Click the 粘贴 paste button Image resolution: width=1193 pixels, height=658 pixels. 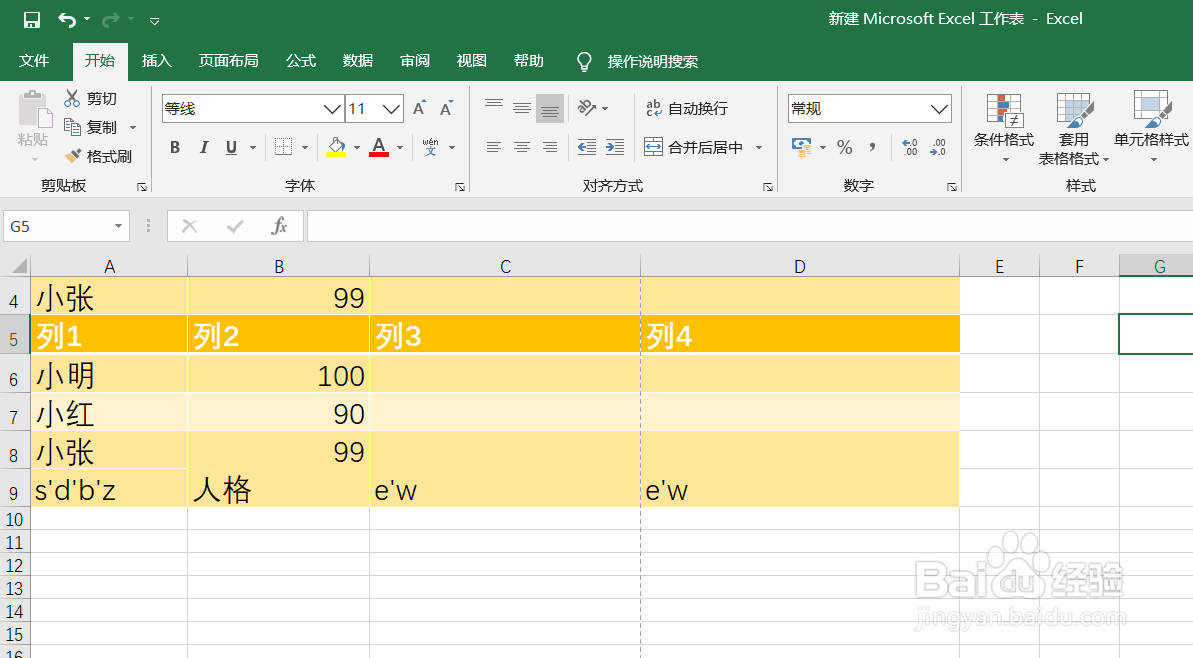(x=33, y=126)
